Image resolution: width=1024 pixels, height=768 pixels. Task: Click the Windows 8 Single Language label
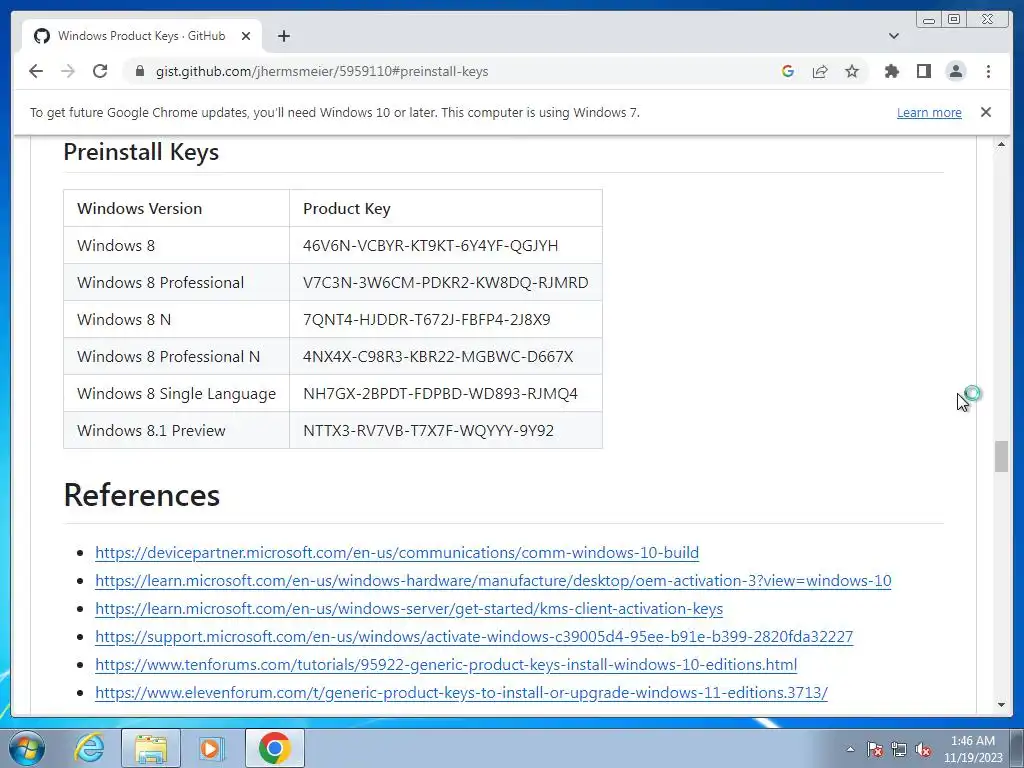click(x=176, y=394)
